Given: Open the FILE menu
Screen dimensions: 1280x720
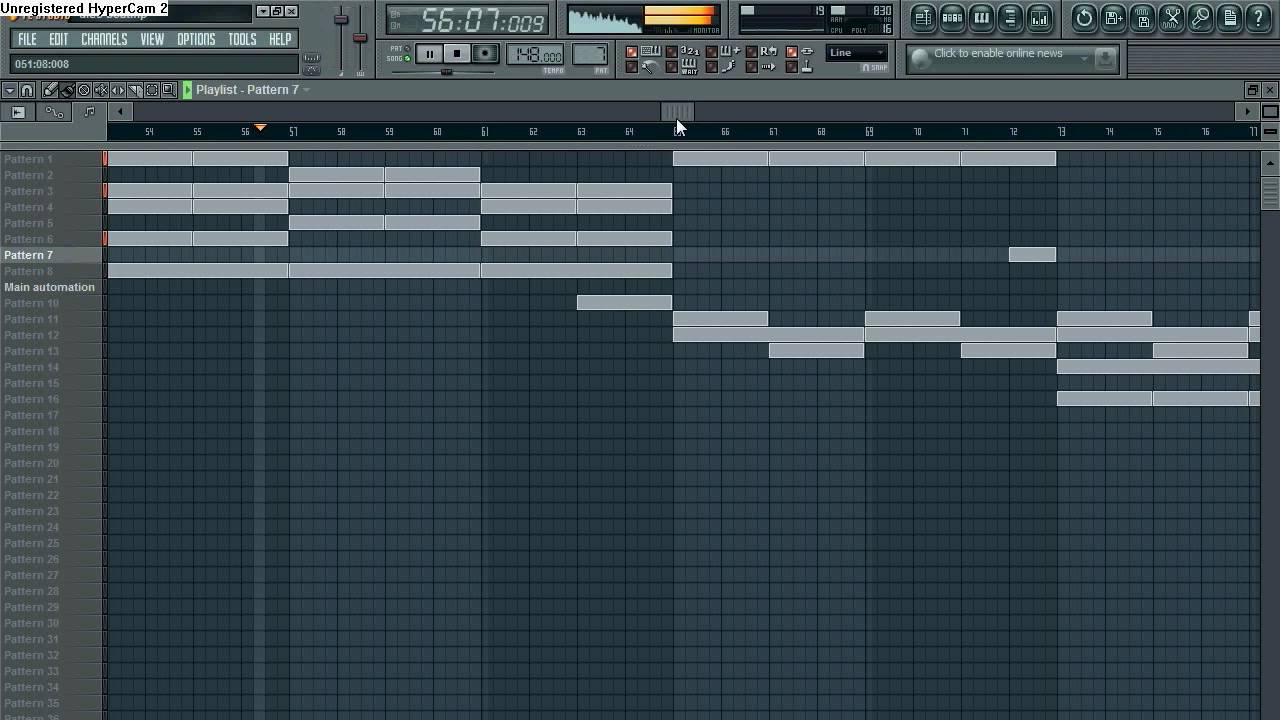Looking at the screenshot, I should click(27, 39).
